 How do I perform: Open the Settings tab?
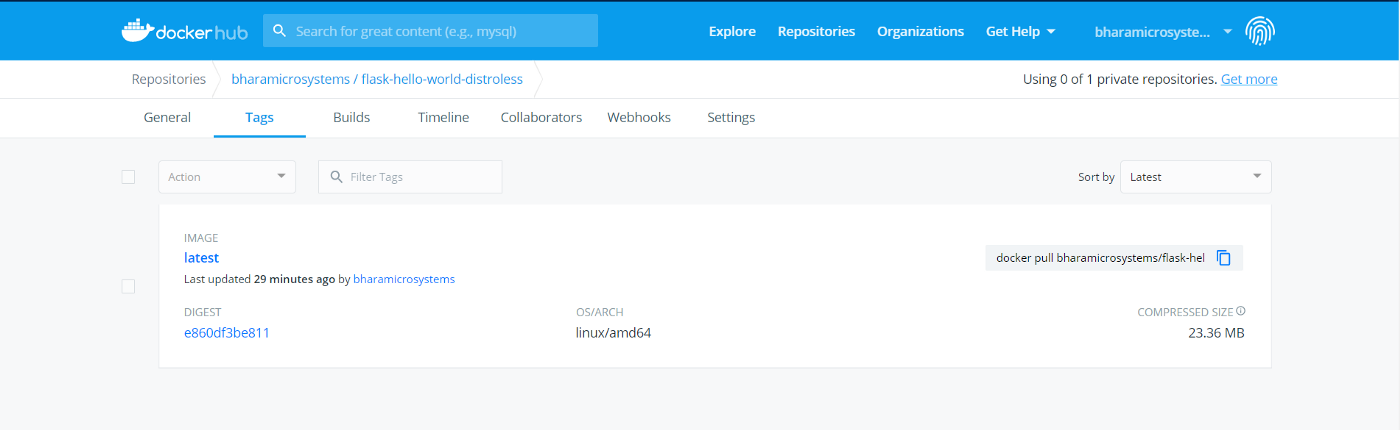tap(731, 117)
